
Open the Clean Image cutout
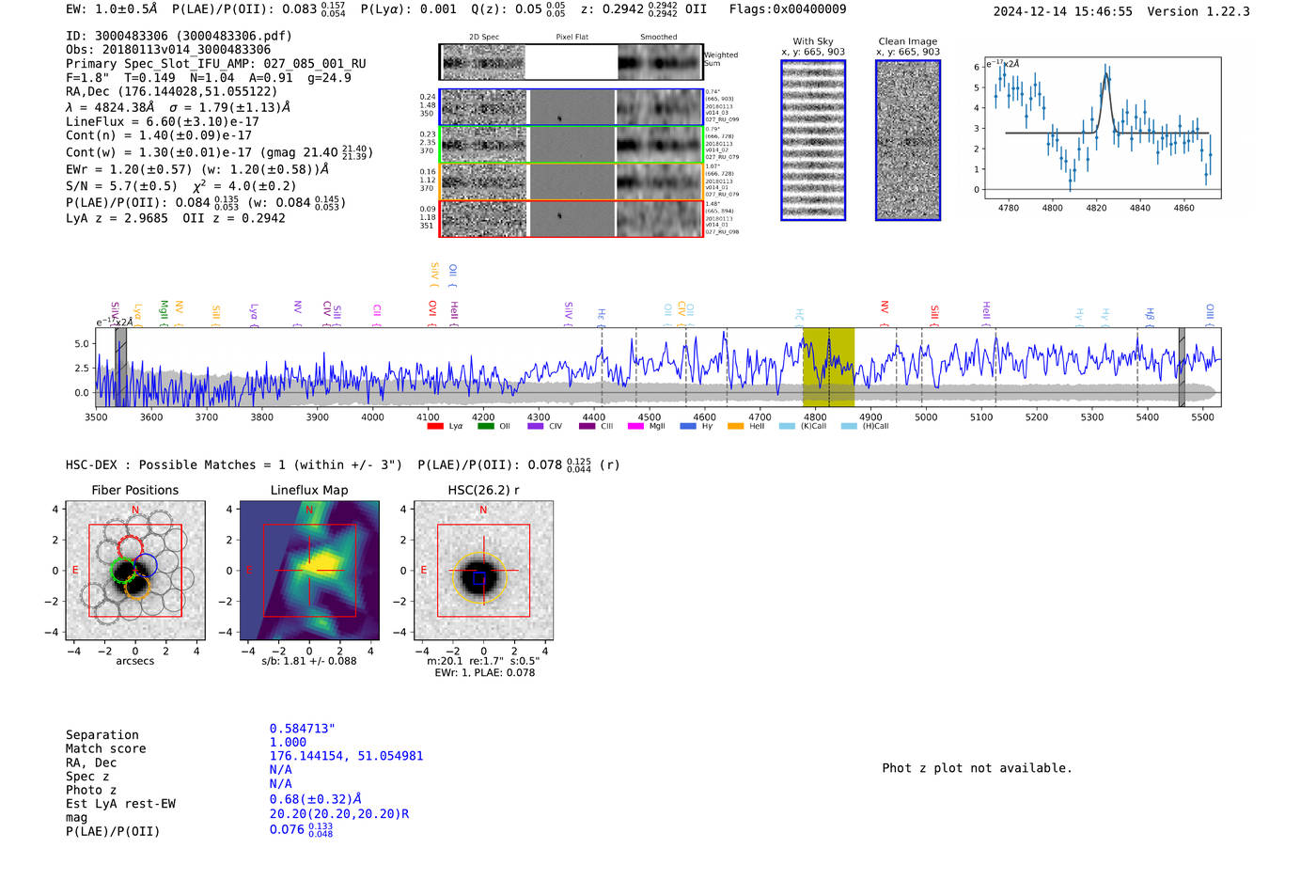(908, 140)
